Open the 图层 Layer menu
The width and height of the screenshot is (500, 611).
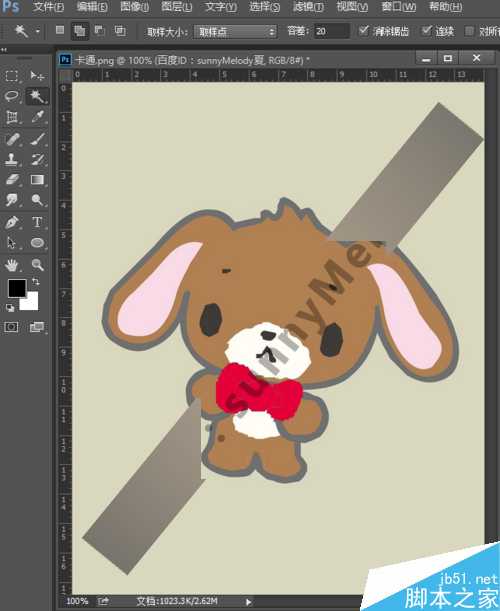tap(177, 7)
